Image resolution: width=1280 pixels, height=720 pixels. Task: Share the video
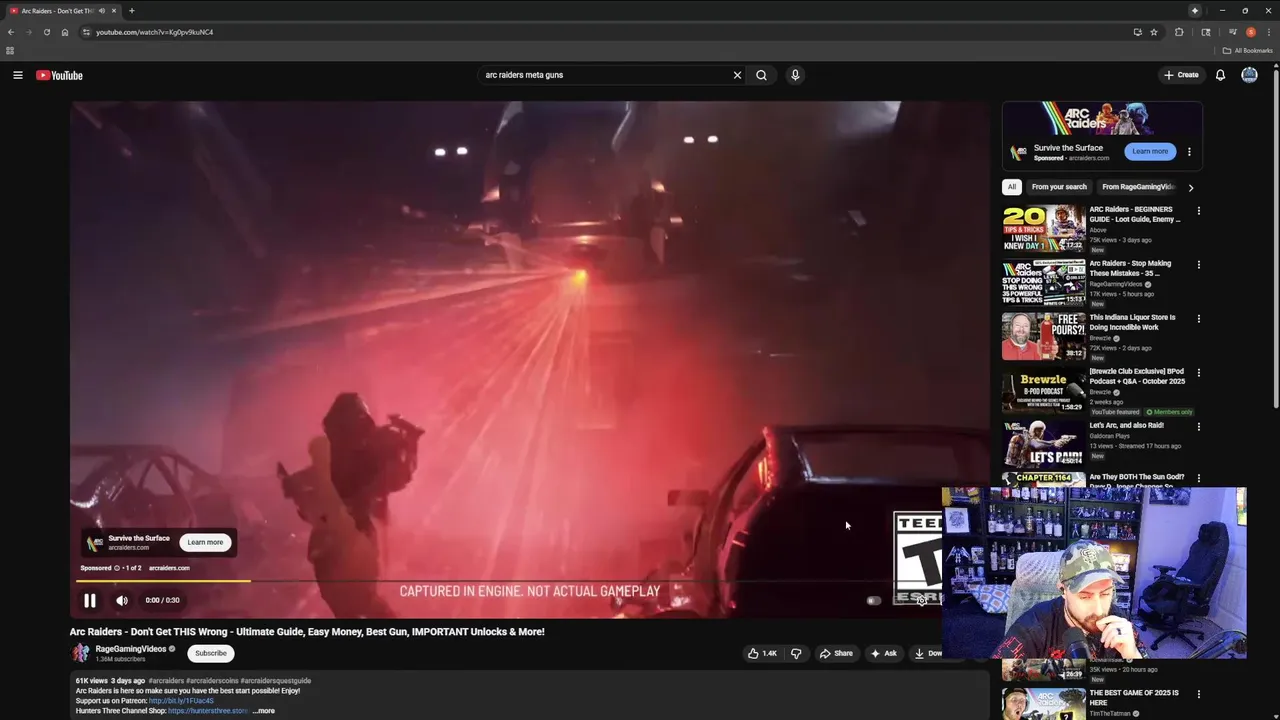tap(836, 653)
